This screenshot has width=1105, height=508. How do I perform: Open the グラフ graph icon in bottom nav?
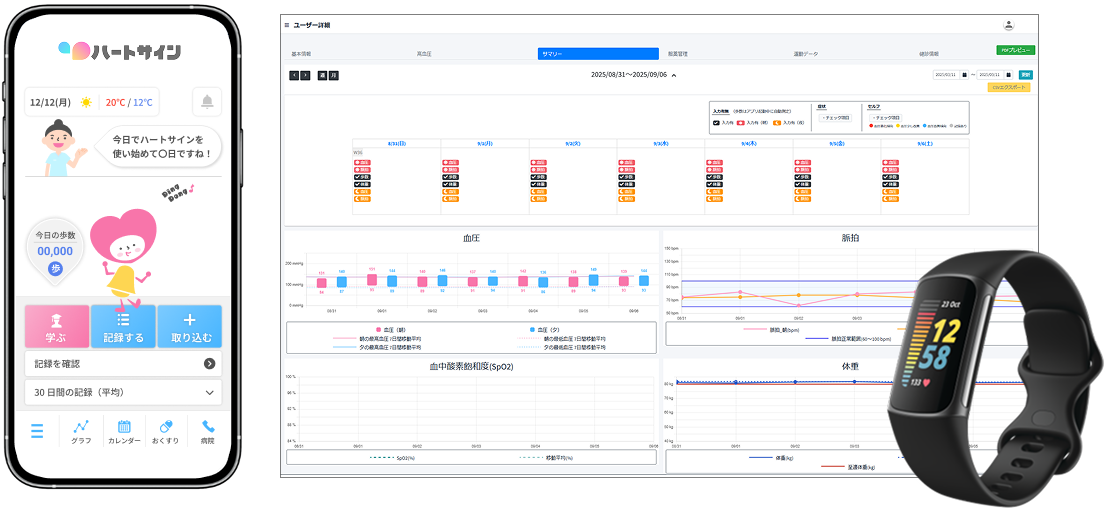[x=81, y=432]
